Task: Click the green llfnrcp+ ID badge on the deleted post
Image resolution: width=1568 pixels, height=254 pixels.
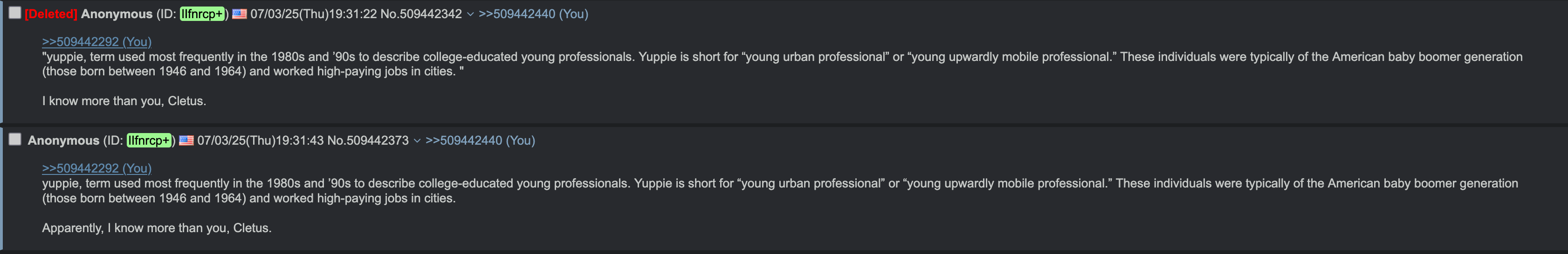Action: 202,14
